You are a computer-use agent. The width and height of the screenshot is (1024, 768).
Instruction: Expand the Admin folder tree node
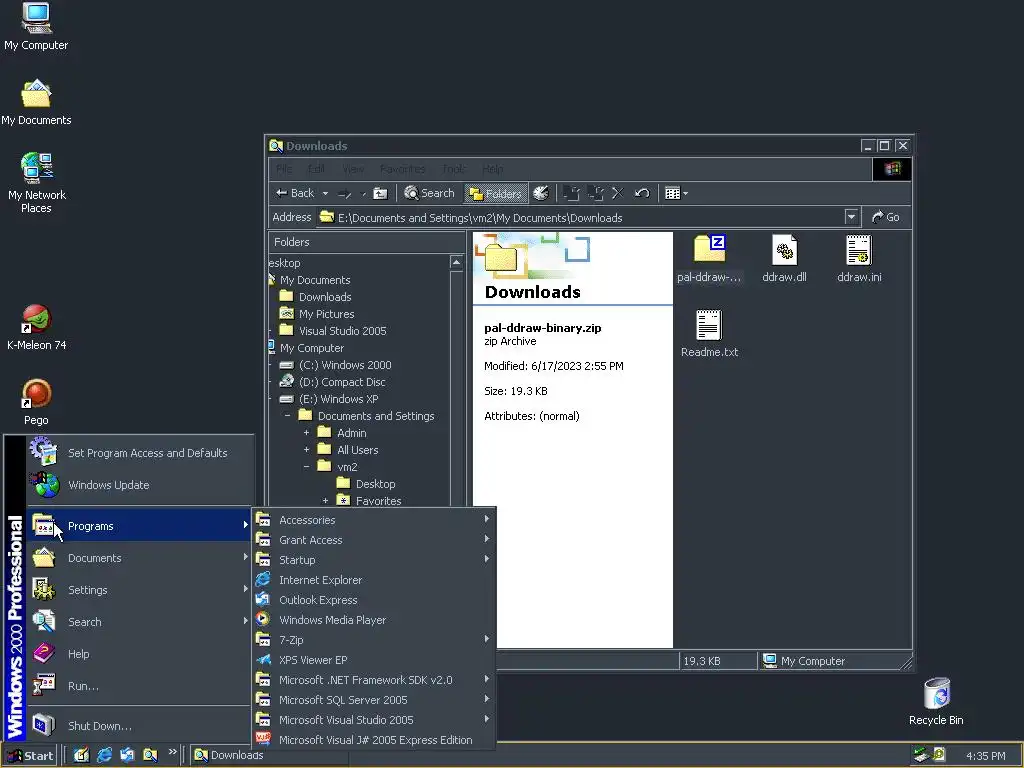[x=306, y=432]
